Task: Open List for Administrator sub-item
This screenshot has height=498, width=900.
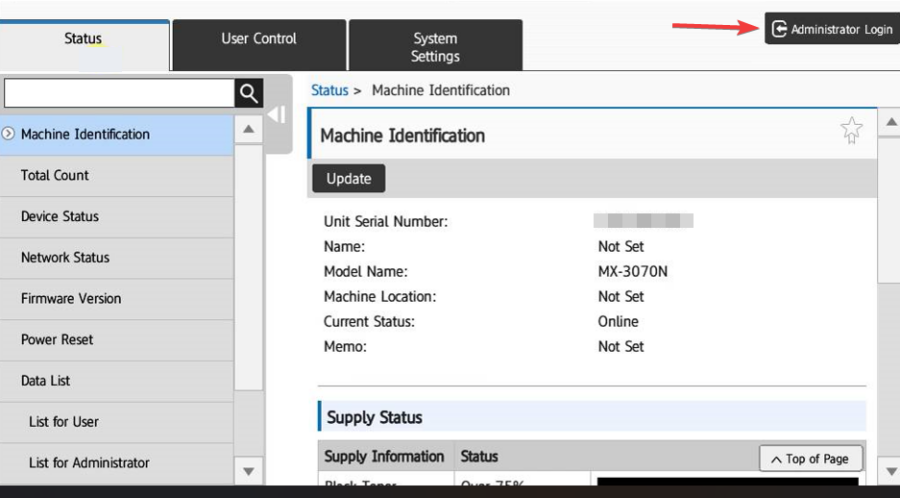Action: (89, 463)
